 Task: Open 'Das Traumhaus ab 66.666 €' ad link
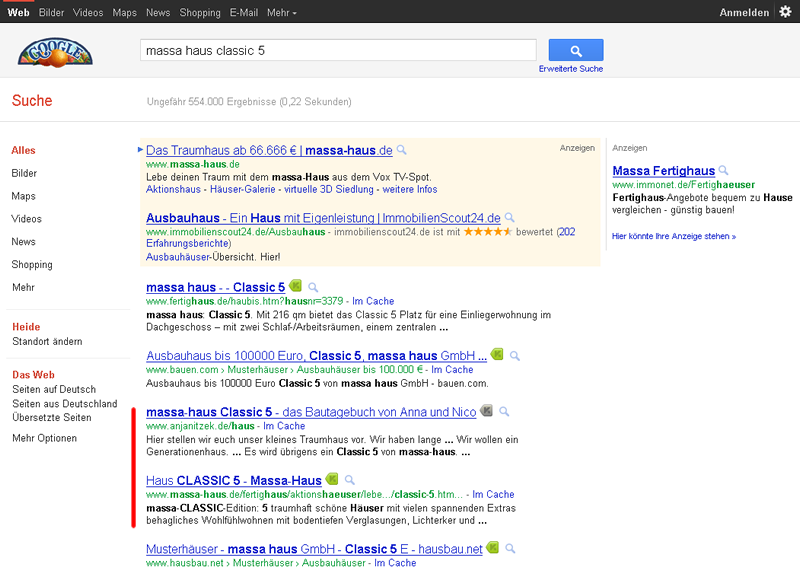point(269,150)
